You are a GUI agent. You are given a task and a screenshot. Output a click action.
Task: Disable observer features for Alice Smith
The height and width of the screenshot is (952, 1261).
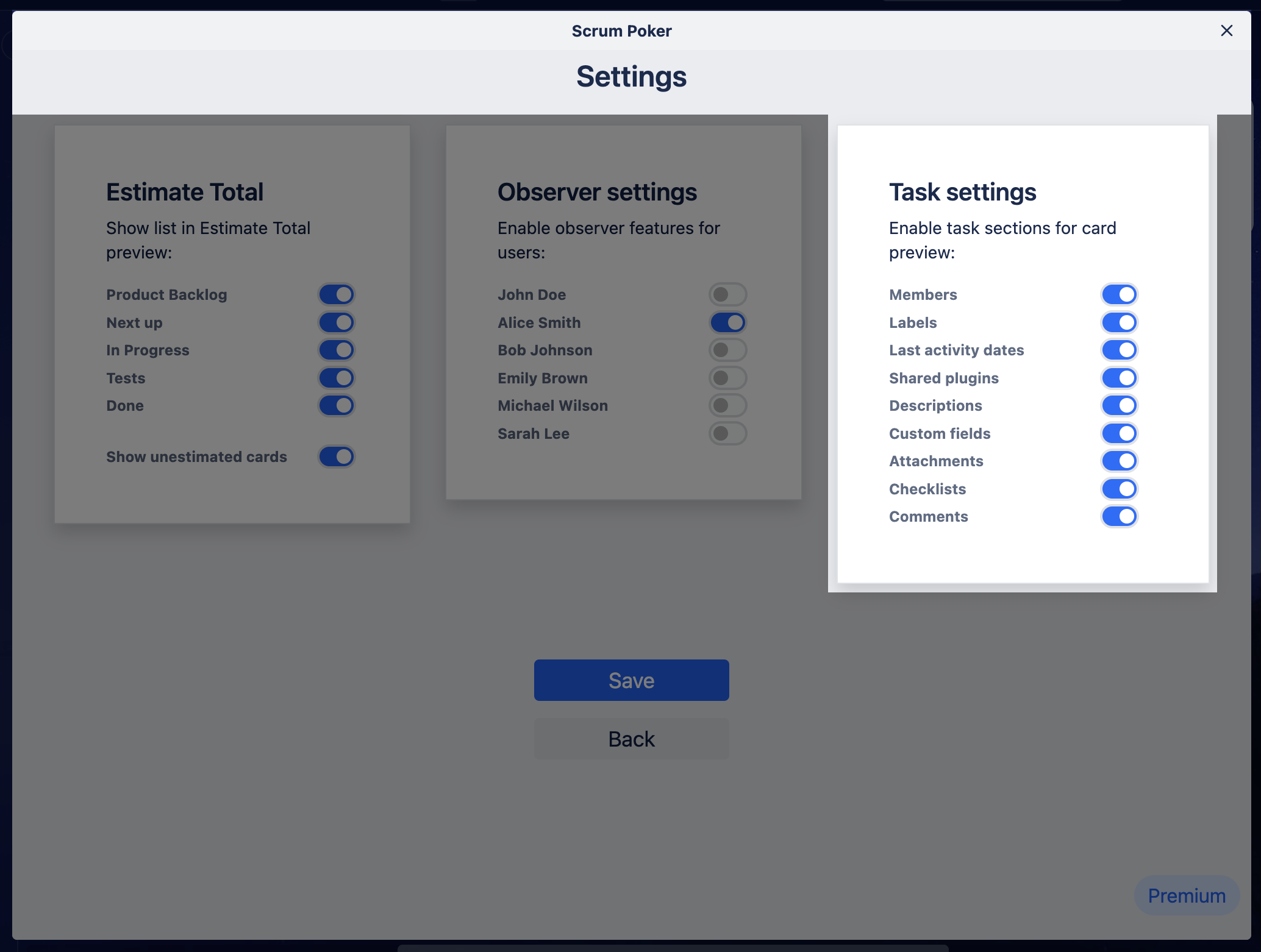click(x=728, y=322)
